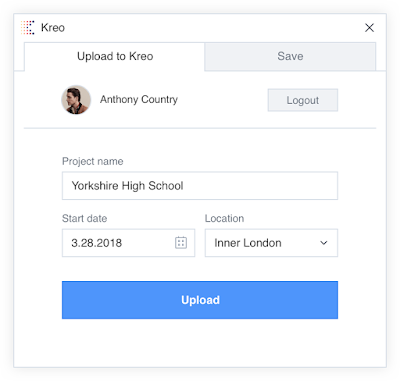The width and height of the screenshot is (400, 381).
Task: Open the Inner London location dropdown
Action: point(271,243)
